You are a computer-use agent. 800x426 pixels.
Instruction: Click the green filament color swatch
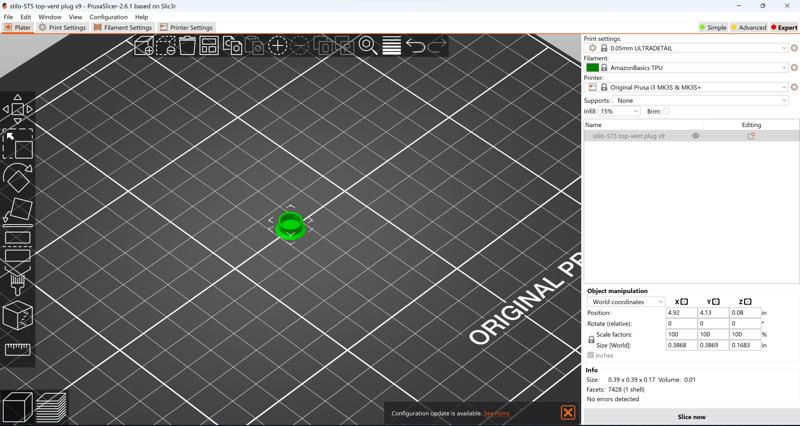[592, 67]
